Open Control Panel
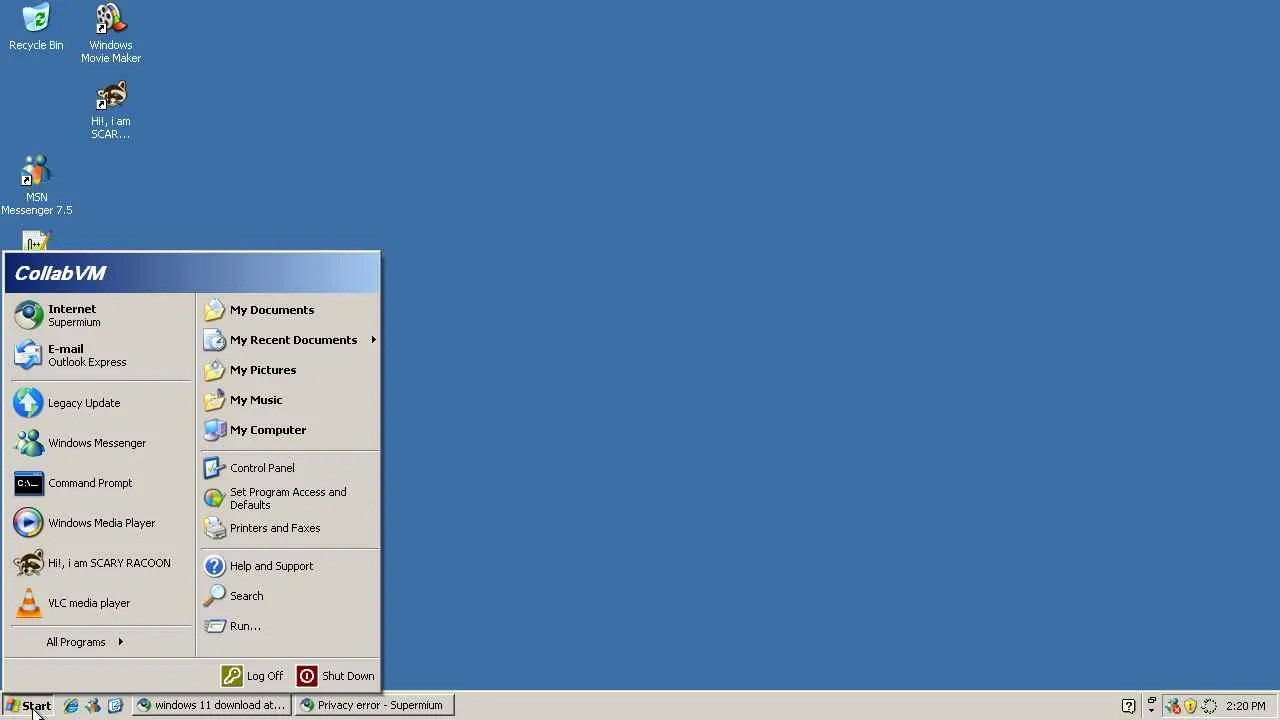The height and width of the screenshot is (720, 1280). pos(289,468)
